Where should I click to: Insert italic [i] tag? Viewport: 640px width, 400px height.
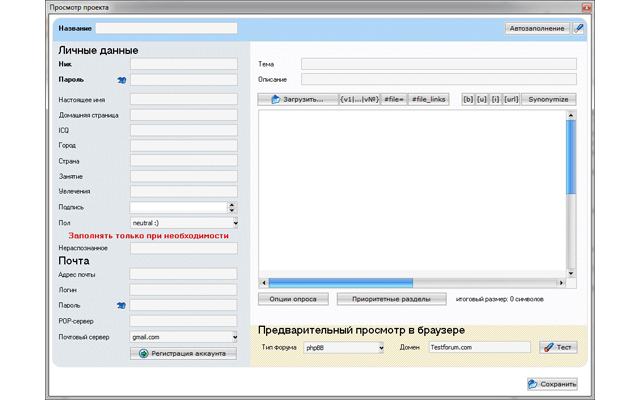tap(495, 100)
